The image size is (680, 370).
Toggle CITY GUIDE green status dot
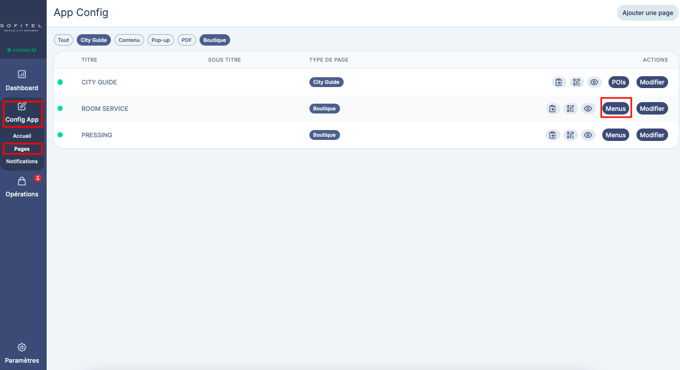60,82
